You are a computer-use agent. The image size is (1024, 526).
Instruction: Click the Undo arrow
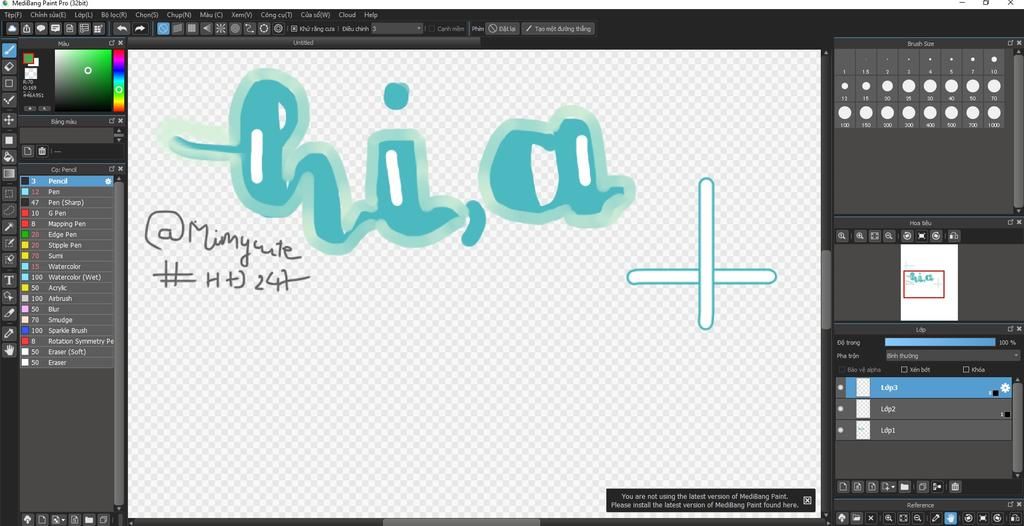coord(121,28)
